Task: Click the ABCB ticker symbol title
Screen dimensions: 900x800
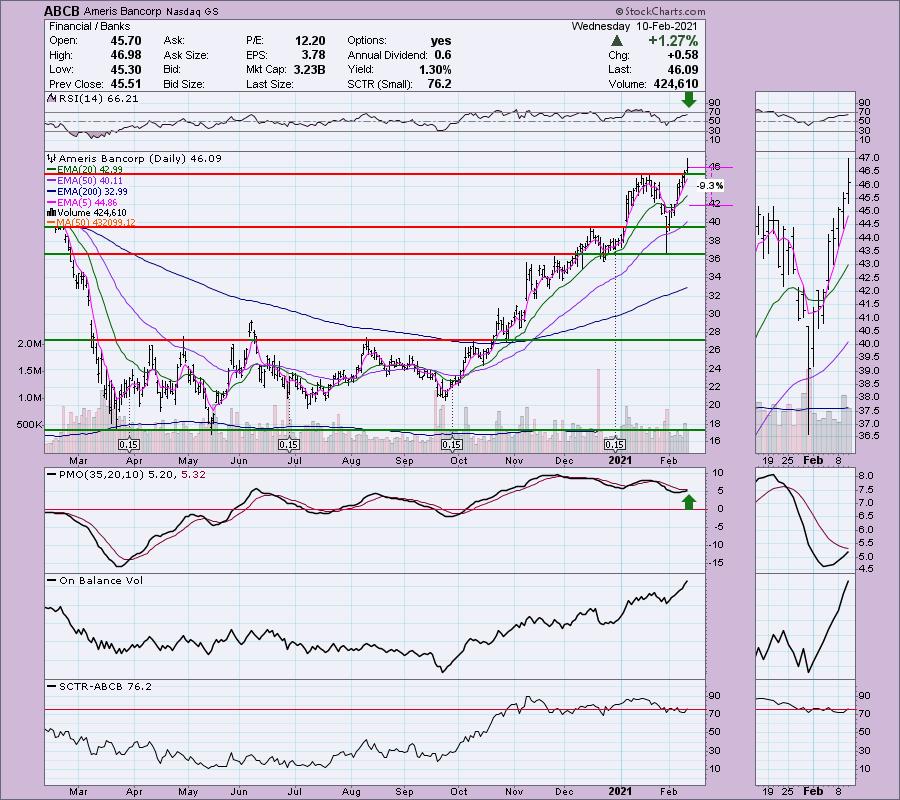Action: tap(62, 11)
